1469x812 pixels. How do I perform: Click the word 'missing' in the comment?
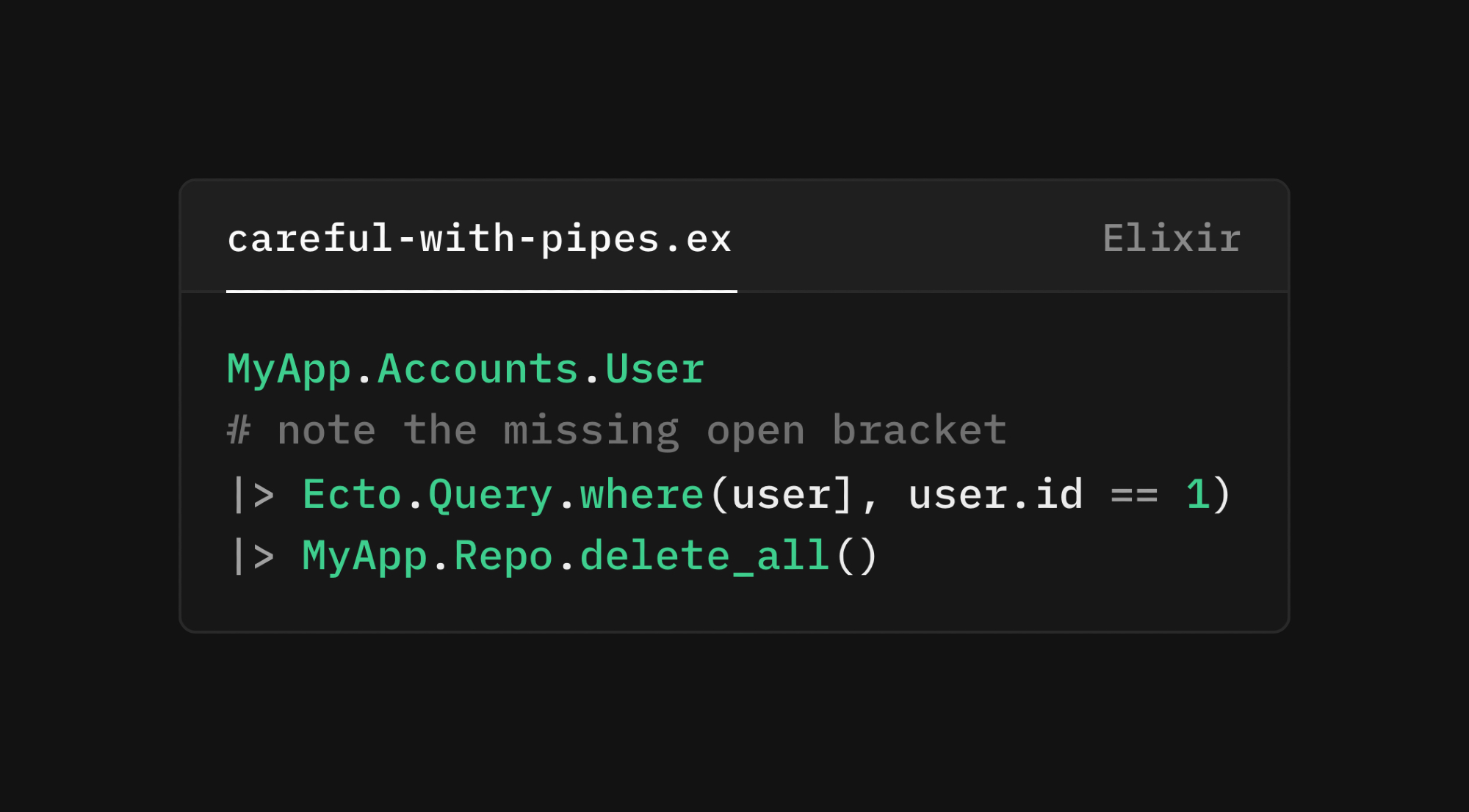point(591,431)
